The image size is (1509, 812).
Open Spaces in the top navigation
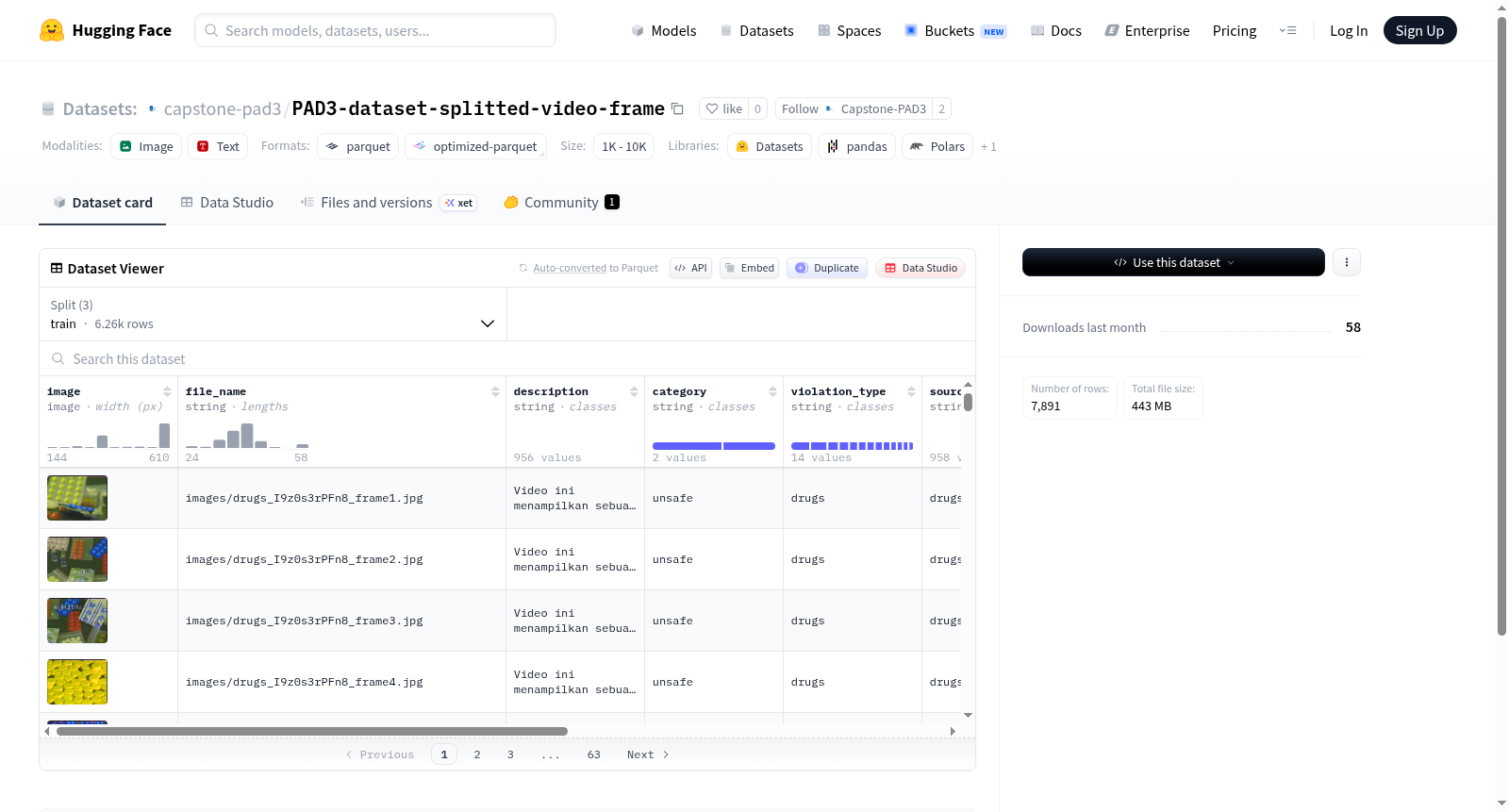850,30
